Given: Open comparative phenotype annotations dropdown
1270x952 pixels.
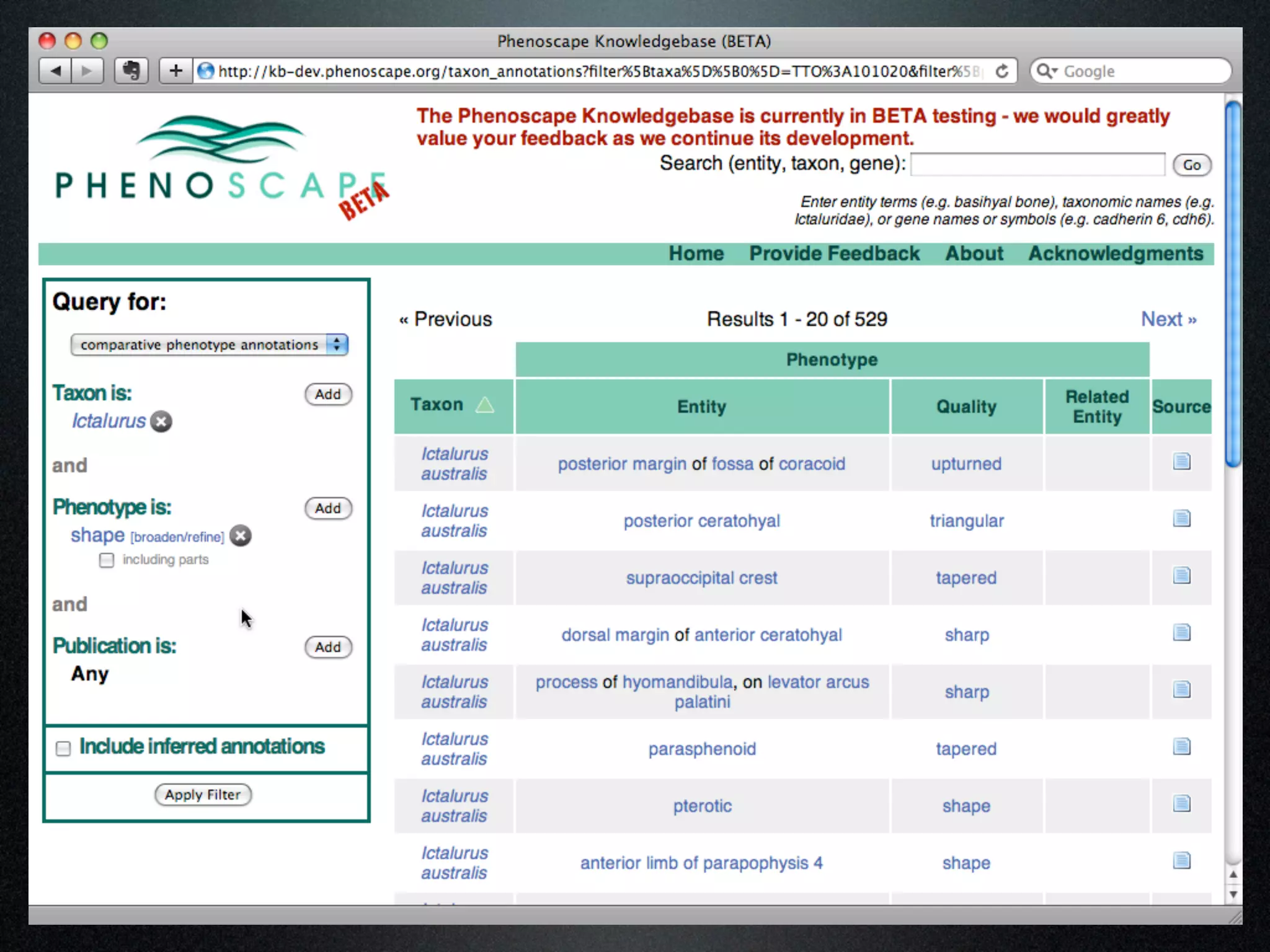Looking at the screenshot, I should (x=210, y=345).
